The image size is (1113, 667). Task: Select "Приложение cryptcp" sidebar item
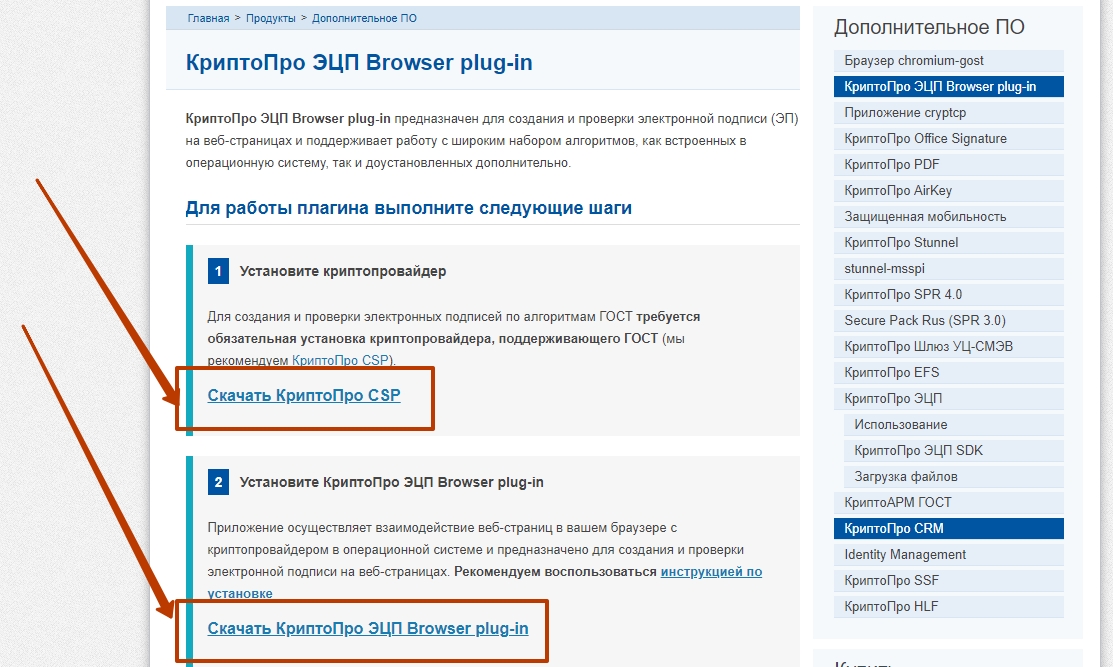click(904, 113)
